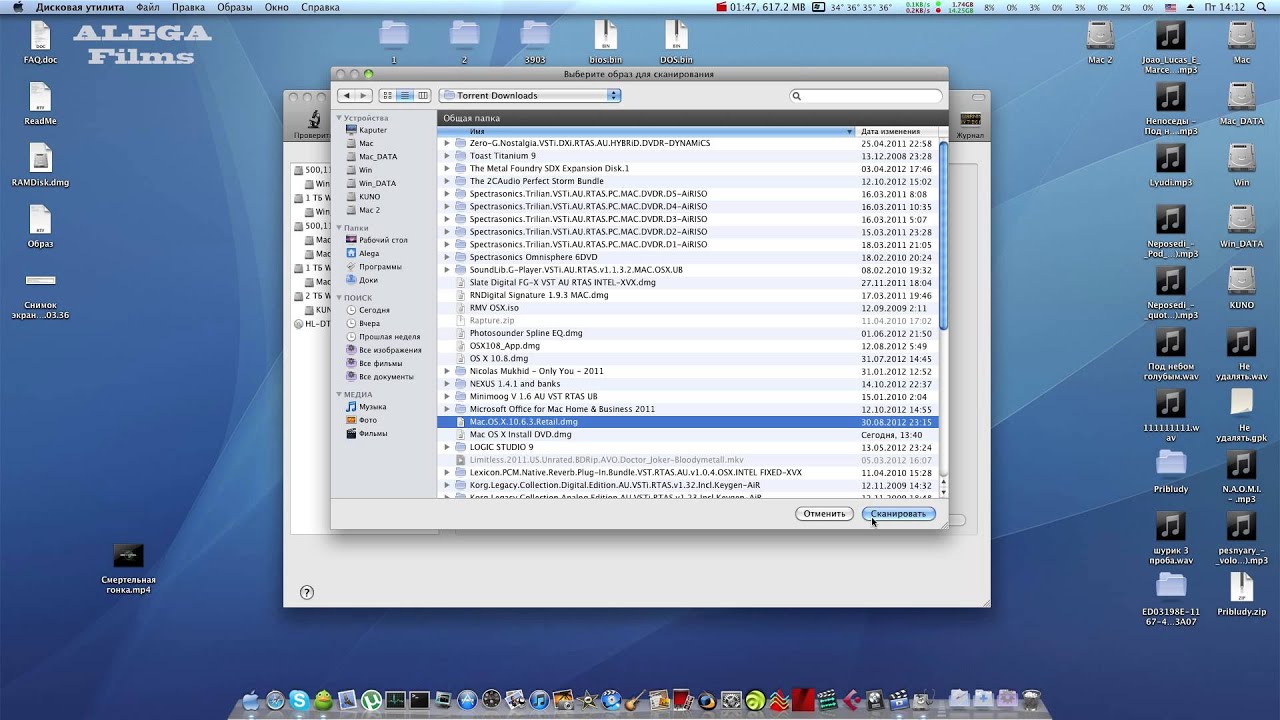
Task: Switch file dialog to column view
Action: coord(423,96)
